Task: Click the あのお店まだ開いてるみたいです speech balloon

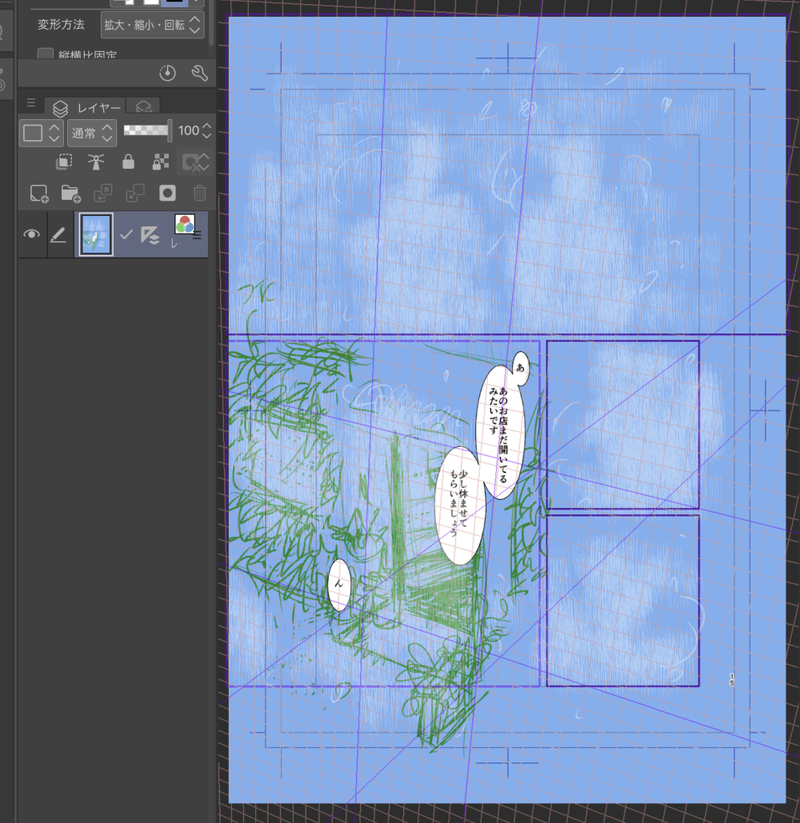Action: tap(500, 431)
